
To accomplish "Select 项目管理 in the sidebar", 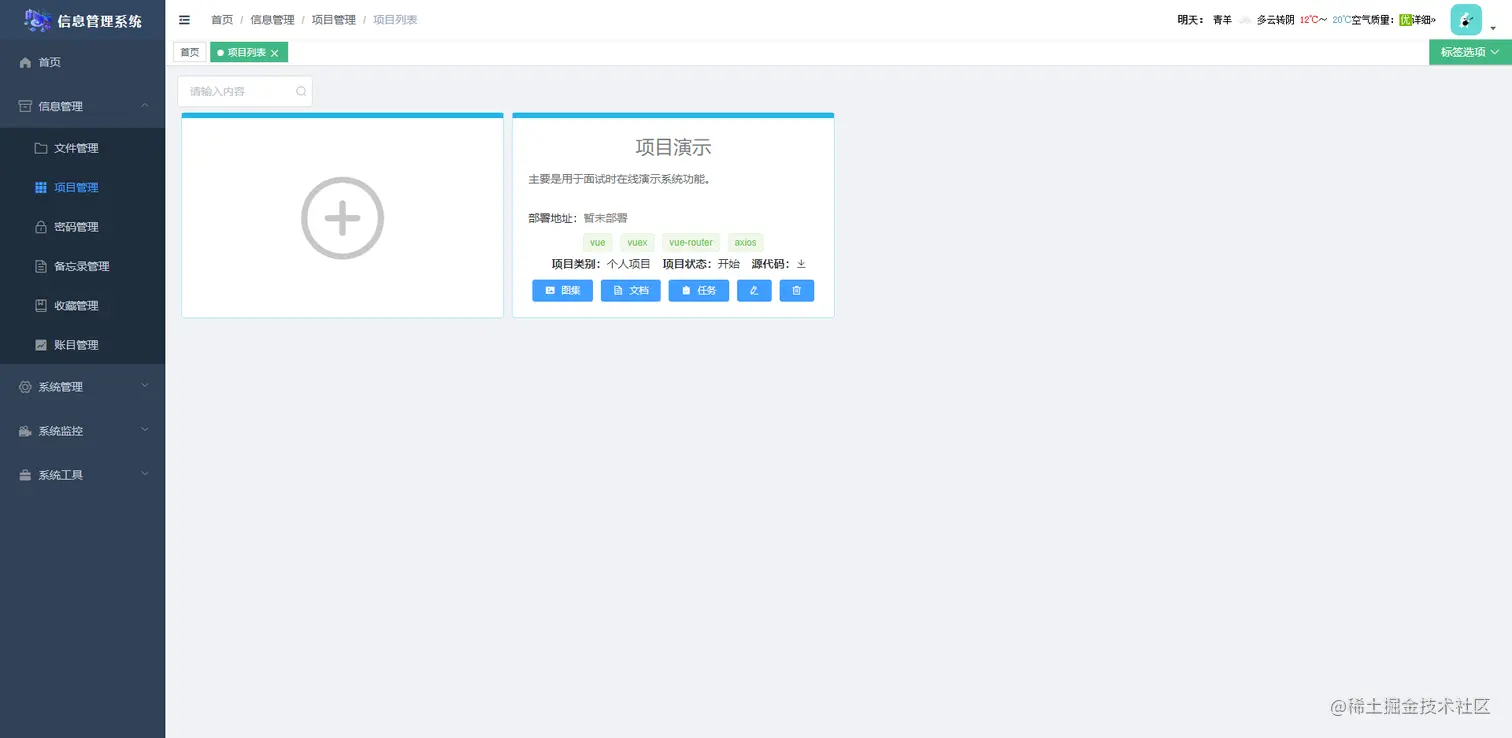I will point(82,187).
